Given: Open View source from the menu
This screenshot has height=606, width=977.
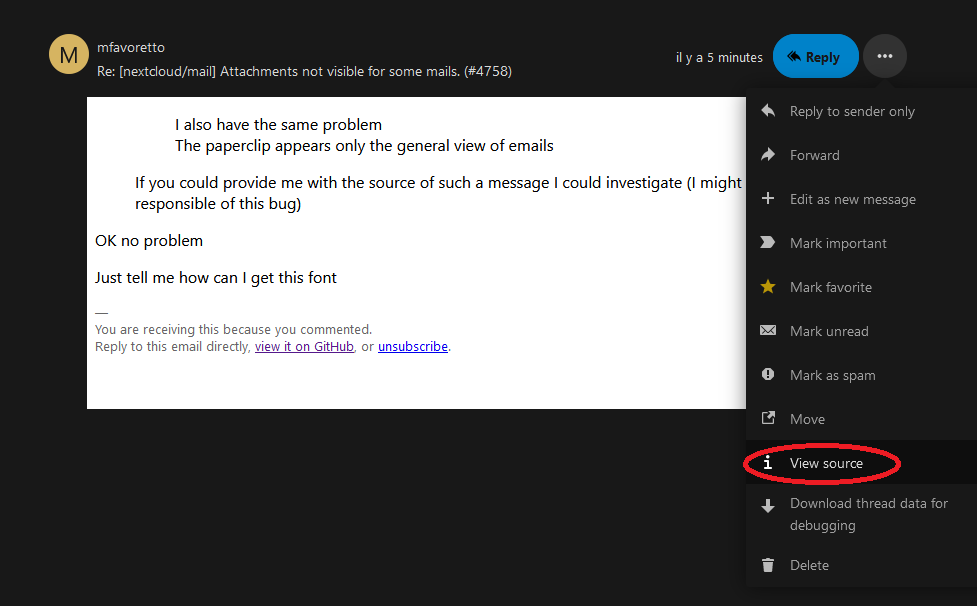Looking at the screenshot, I should coord(861,463).
